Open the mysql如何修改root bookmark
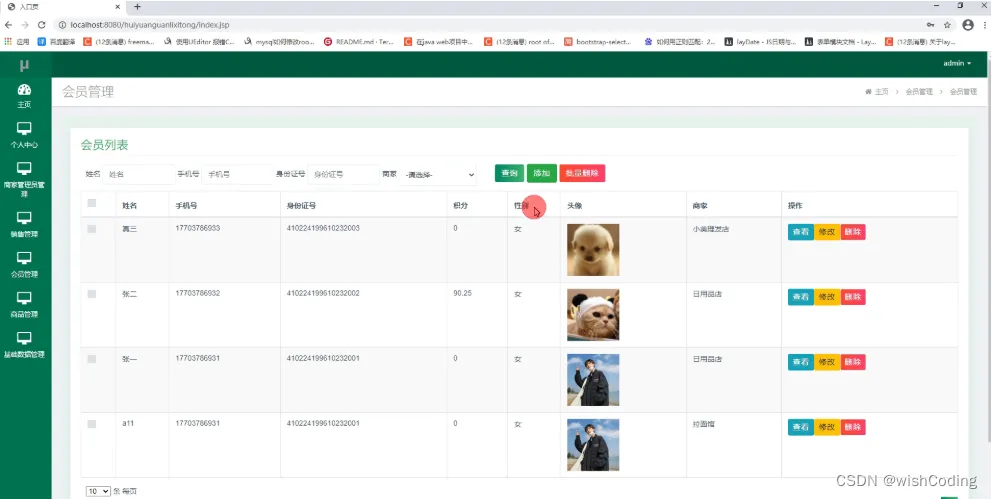 point(280,42)
